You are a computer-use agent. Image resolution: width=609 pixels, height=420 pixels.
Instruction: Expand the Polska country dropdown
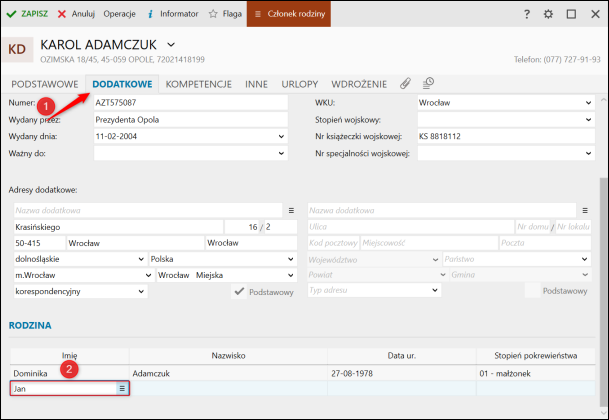(291, 259)
